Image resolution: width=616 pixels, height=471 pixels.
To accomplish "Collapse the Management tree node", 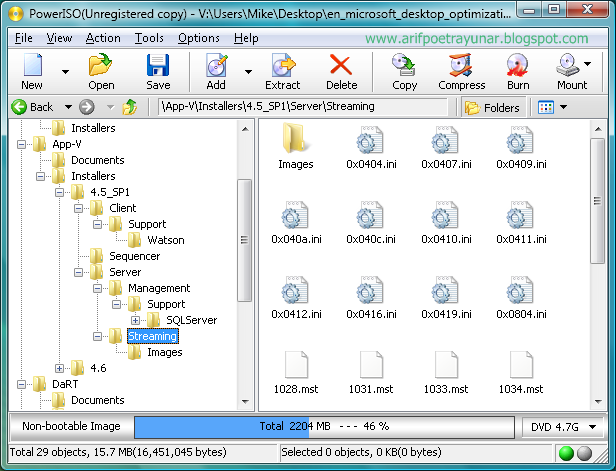I will pyautogui.click(x=97, y=288).
